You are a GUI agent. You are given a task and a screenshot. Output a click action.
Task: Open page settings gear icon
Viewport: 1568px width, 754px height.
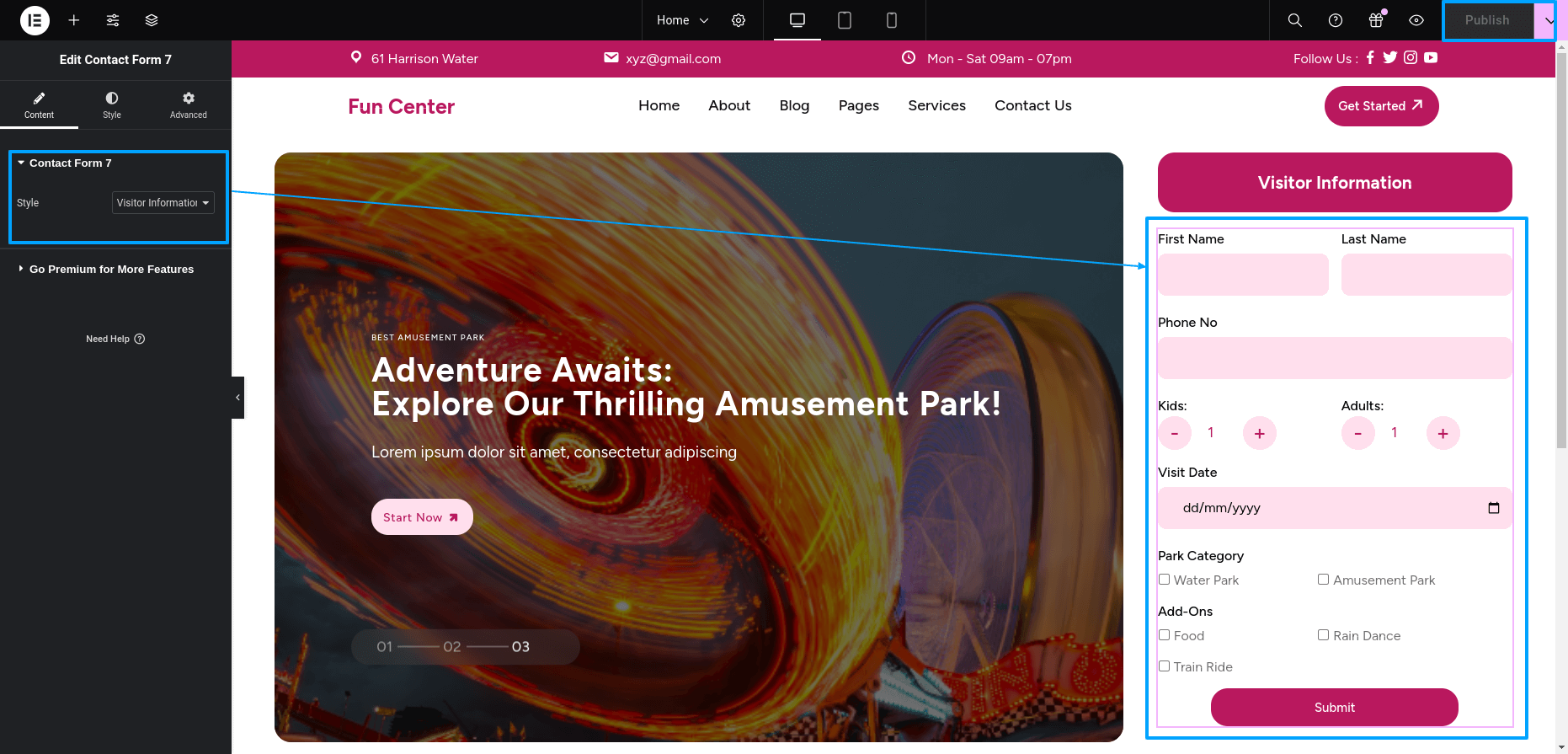739,20
